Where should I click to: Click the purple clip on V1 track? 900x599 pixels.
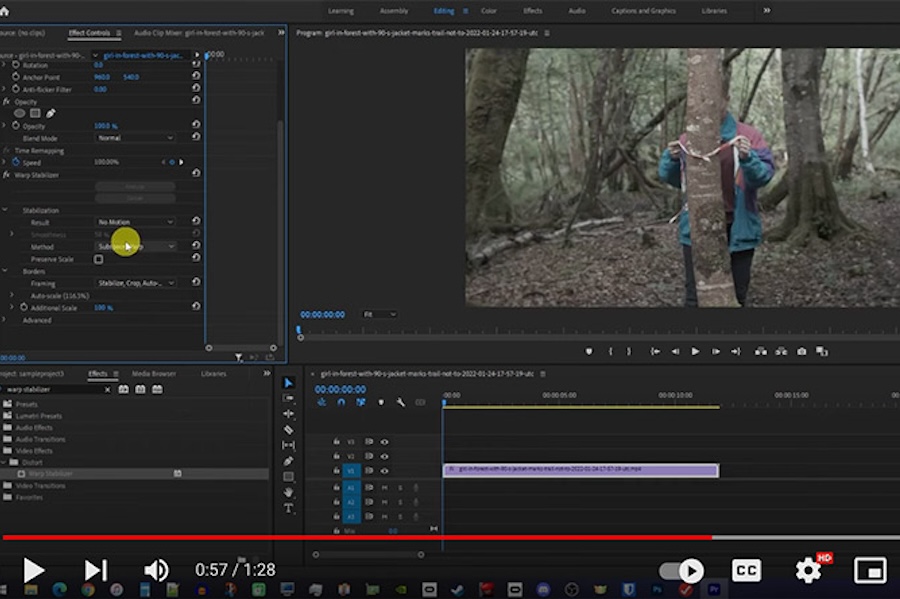click(580, 470)
